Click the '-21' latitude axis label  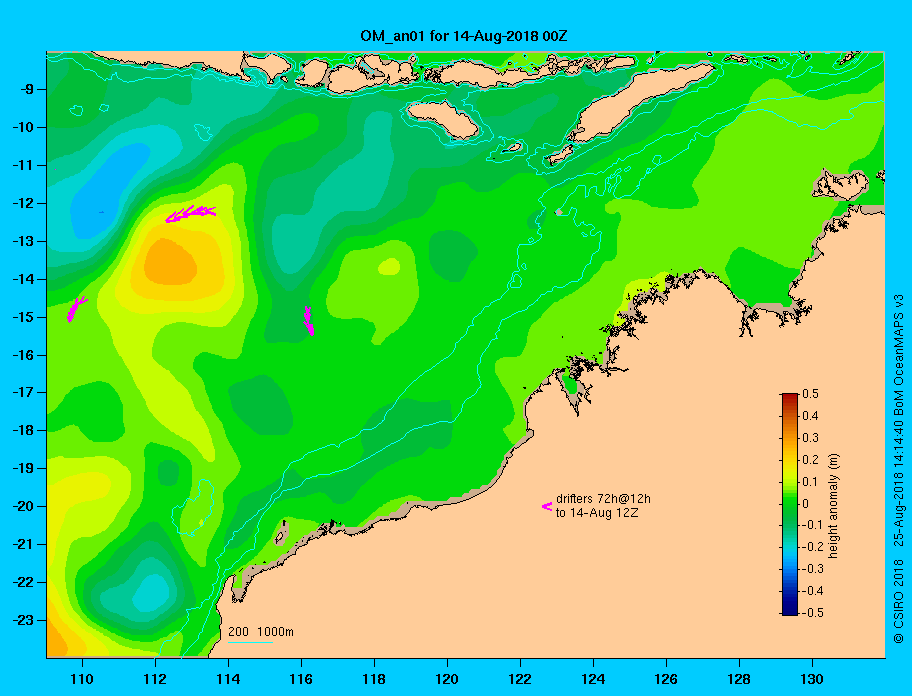23,544
